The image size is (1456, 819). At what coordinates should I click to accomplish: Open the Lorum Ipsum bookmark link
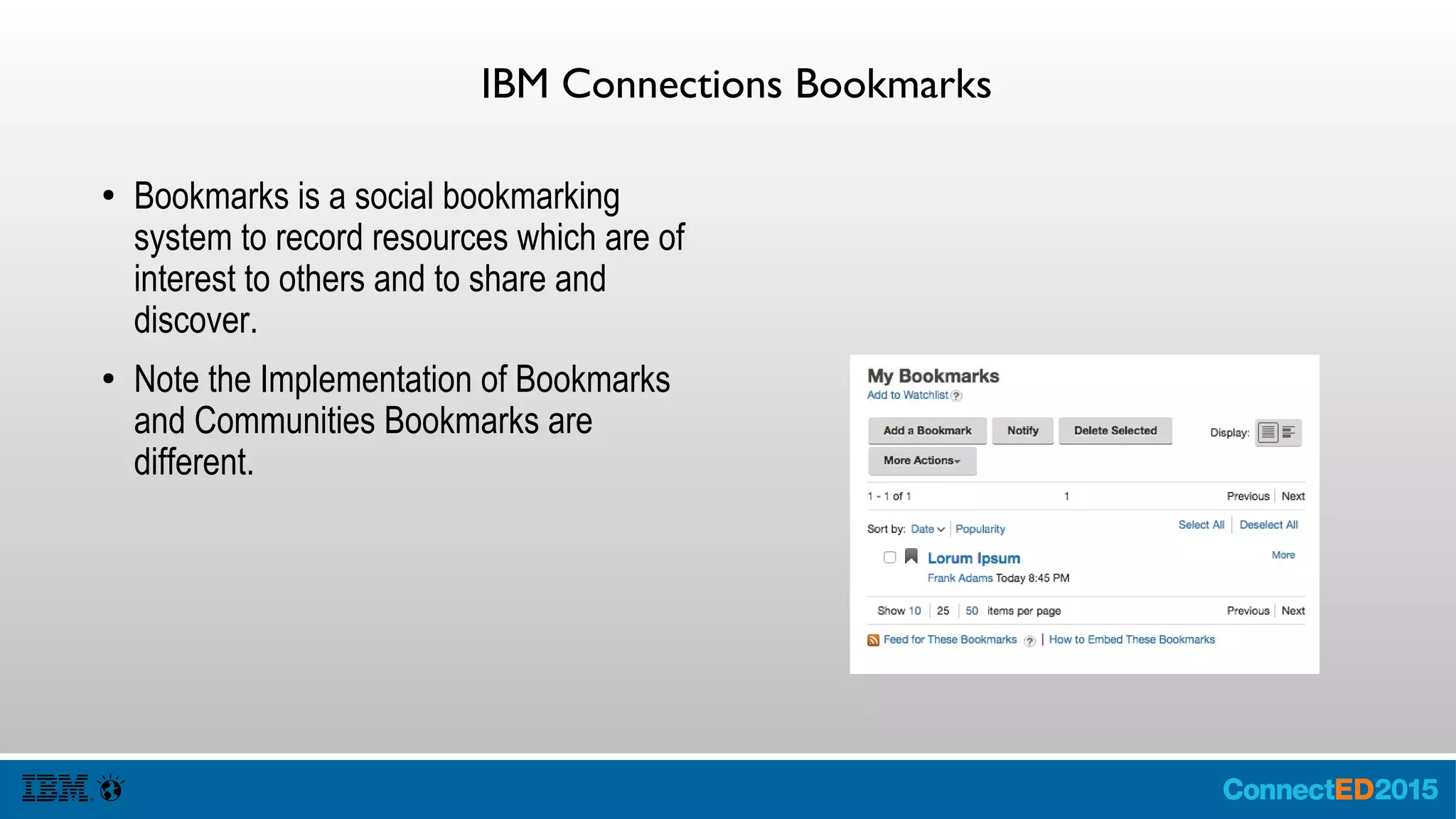point(973,558)
